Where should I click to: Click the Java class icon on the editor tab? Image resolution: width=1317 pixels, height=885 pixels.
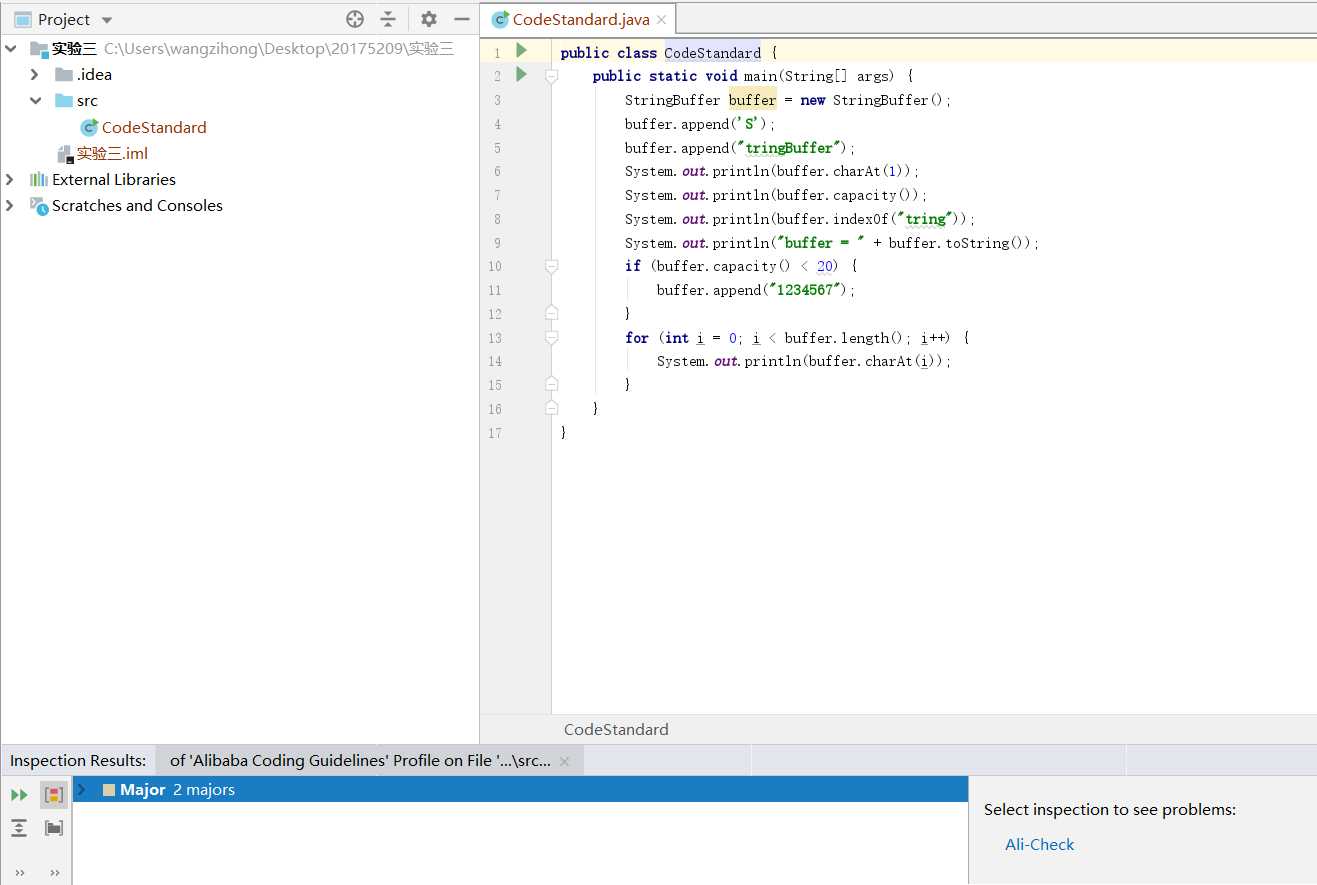(500, 19)
